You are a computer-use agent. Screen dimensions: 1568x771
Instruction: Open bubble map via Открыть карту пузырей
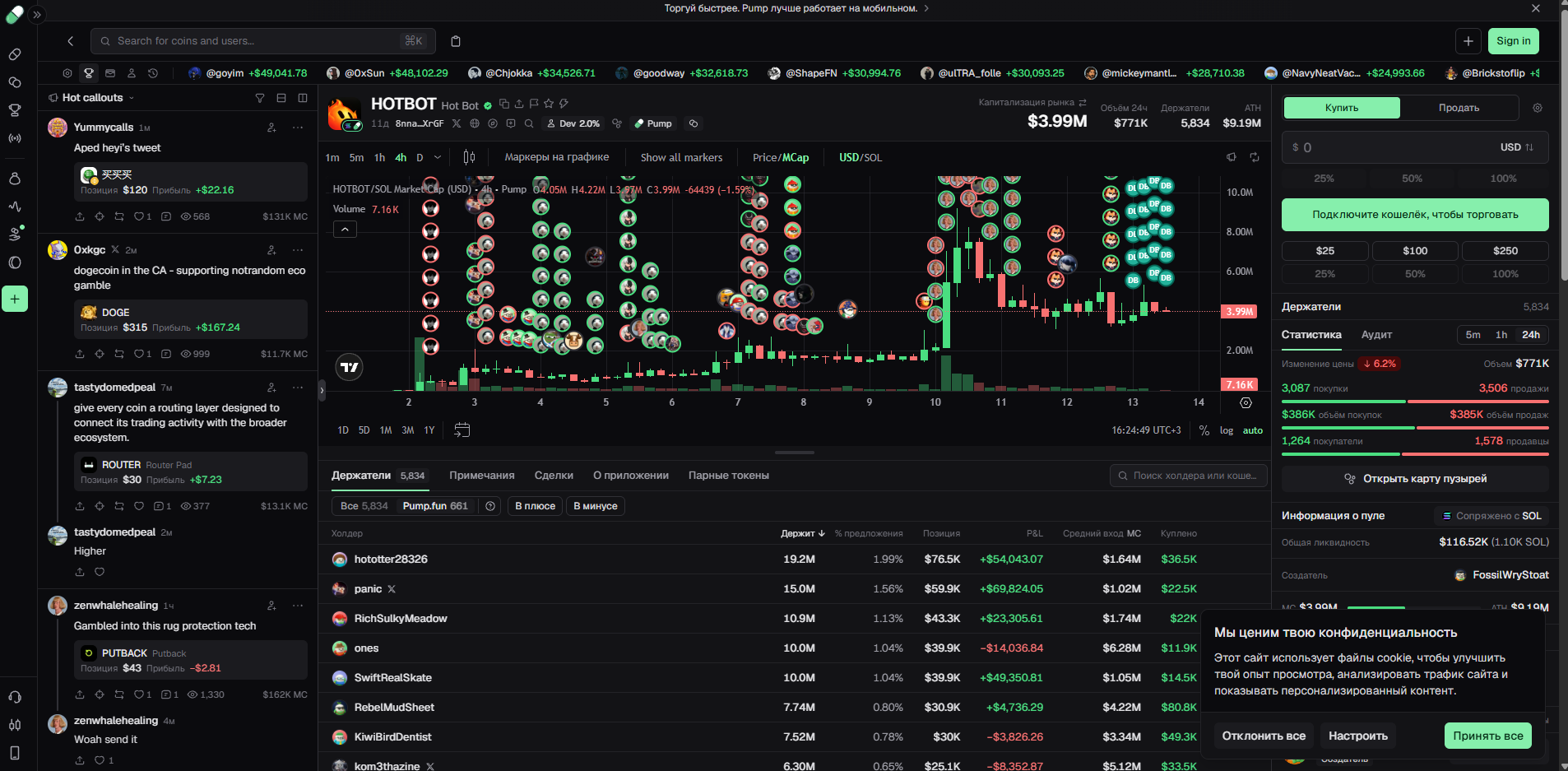[x=1415, y=479]
